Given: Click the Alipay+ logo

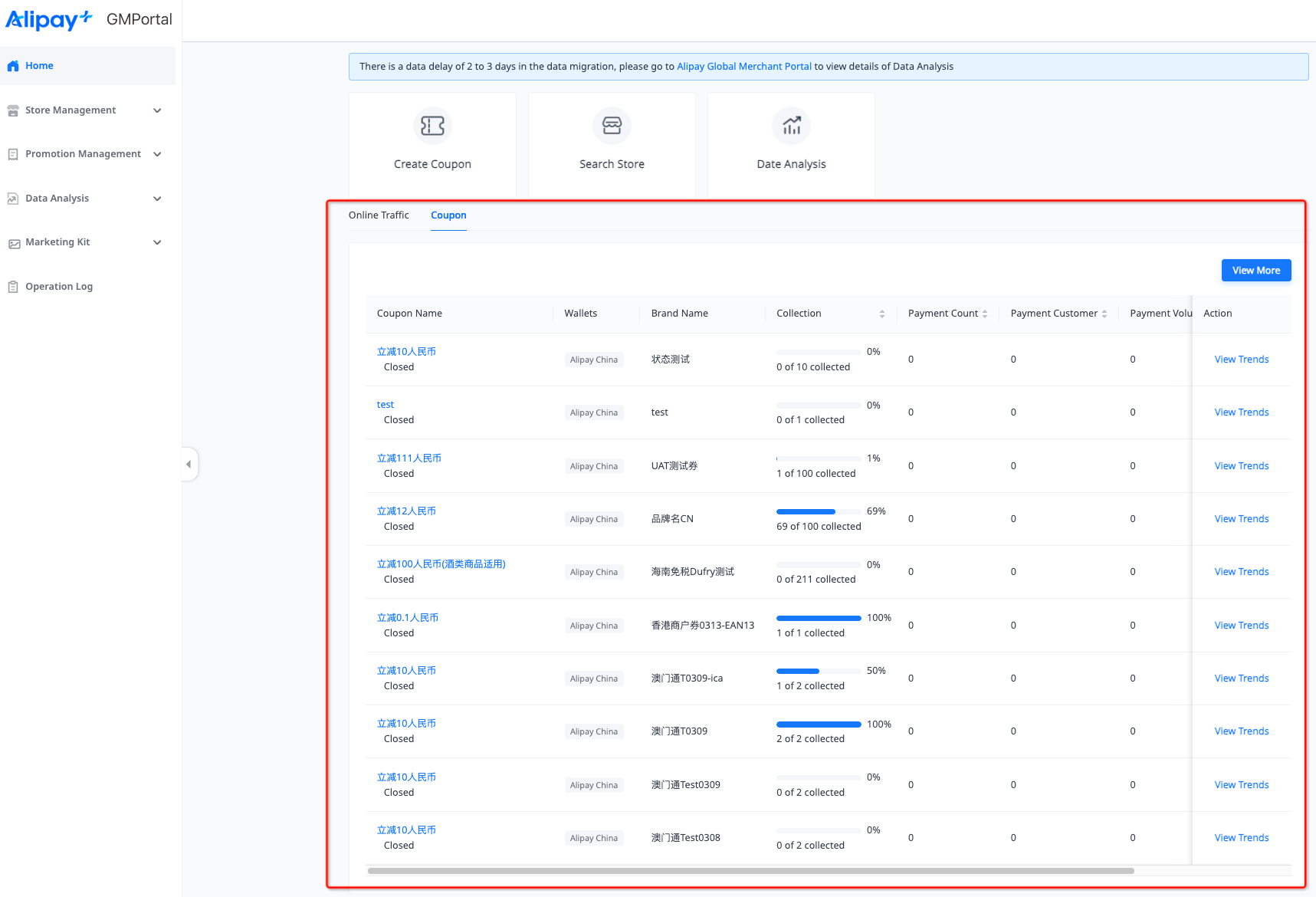Looking at the screenshot, I should 49,20.
